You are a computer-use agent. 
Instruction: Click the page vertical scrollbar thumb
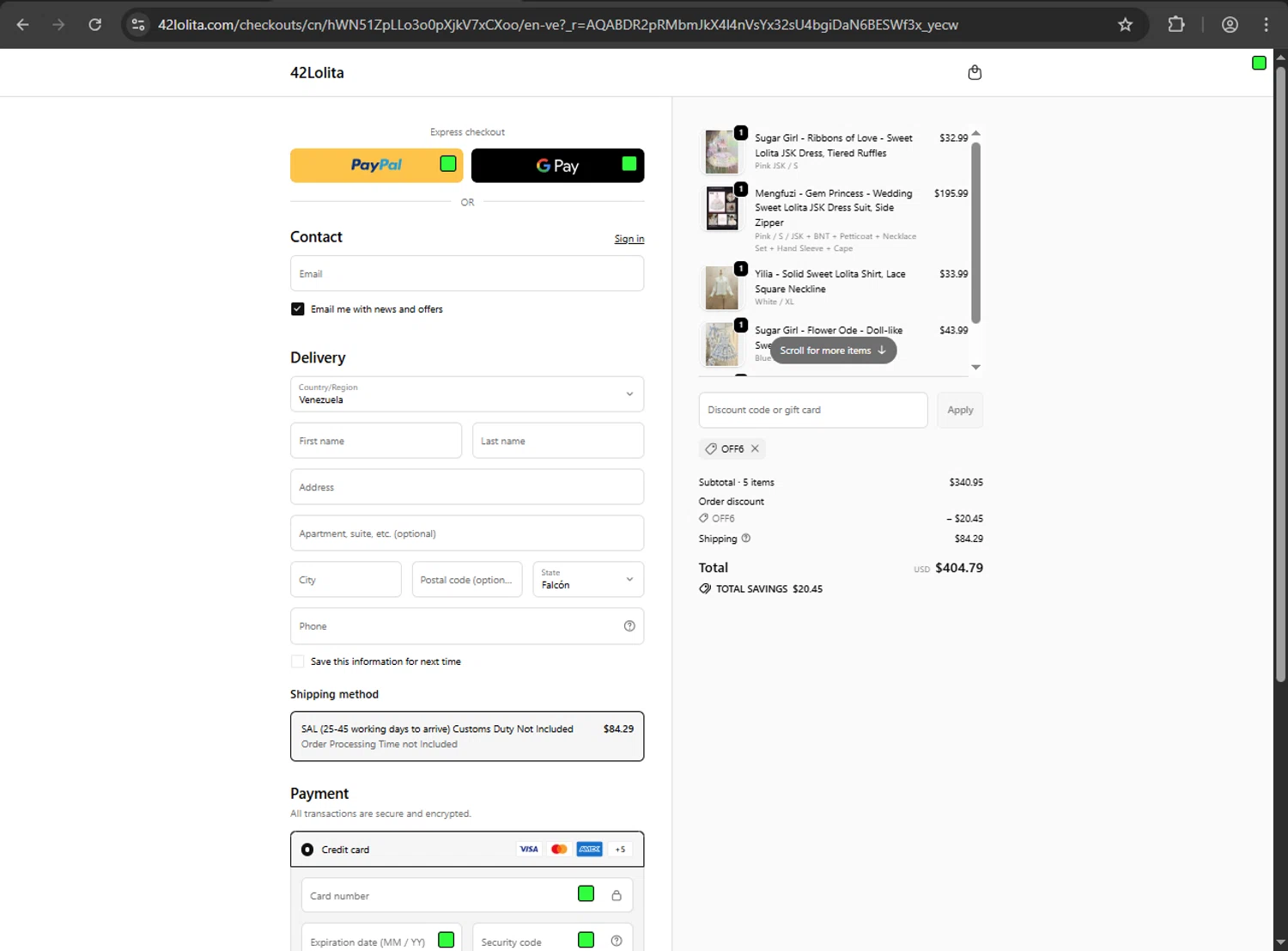[x=1280, y=374]
